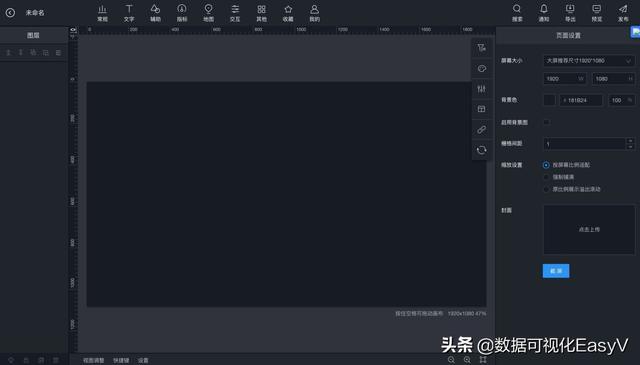The image size is (640, 365).
Task: Open the 指标 indicator components
Action: pyautogui.click(x=182, y=13)
